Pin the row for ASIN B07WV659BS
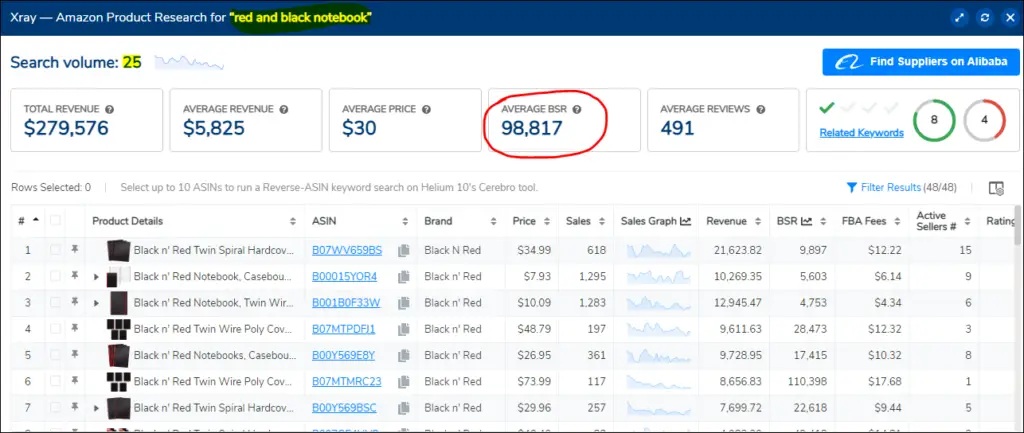Screen dimensions: 1024x433 coord(74,249)
